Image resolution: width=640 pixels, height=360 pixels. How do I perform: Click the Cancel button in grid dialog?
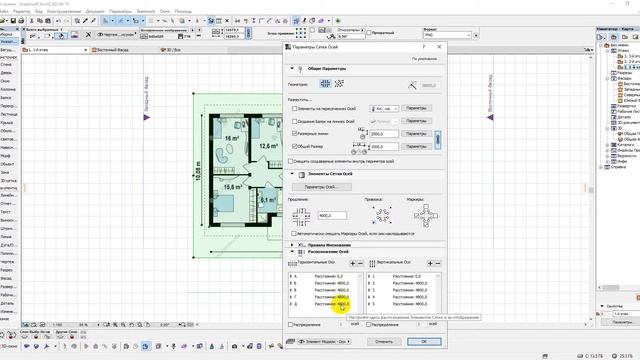click(383, 341)
